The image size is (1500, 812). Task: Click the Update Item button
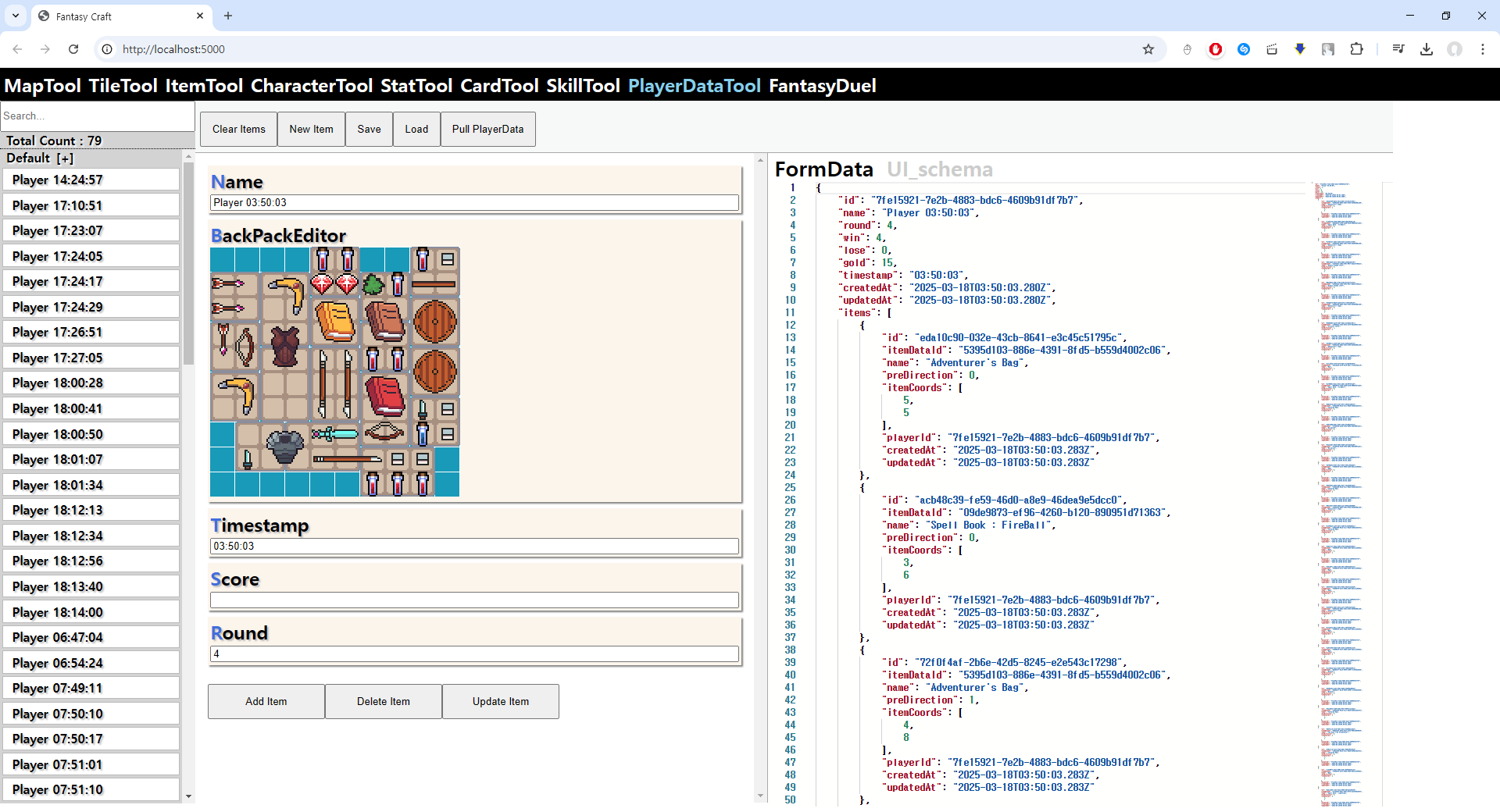pos(500,701)
